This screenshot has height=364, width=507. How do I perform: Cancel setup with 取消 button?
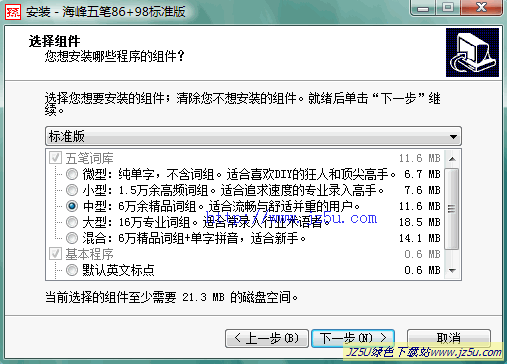tap(449, 338)
